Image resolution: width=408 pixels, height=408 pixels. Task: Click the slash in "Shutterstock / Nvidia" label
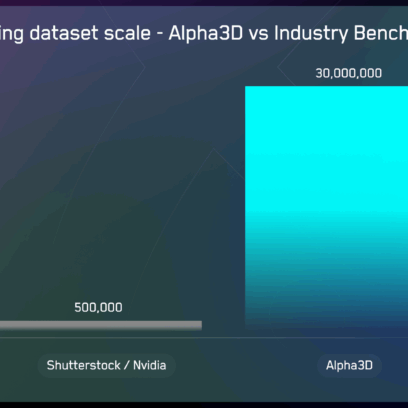click(x=127, y=365)
